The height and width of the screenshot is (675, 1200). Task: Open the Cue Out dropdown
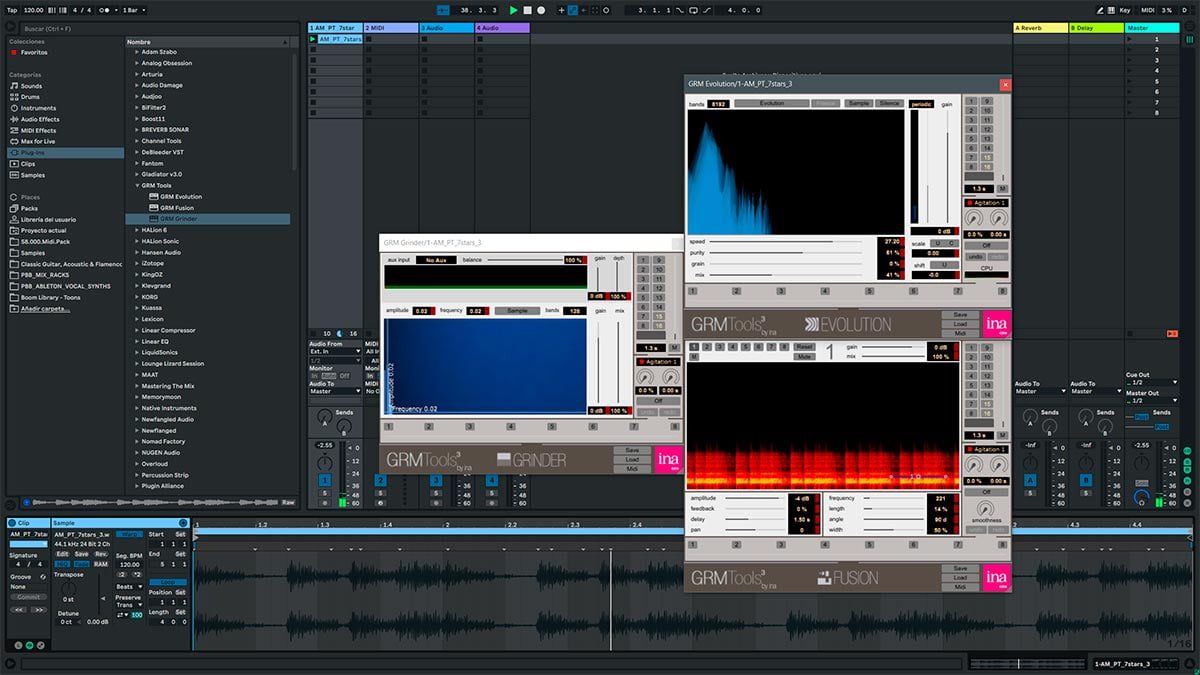click(x=1152, y=383)
